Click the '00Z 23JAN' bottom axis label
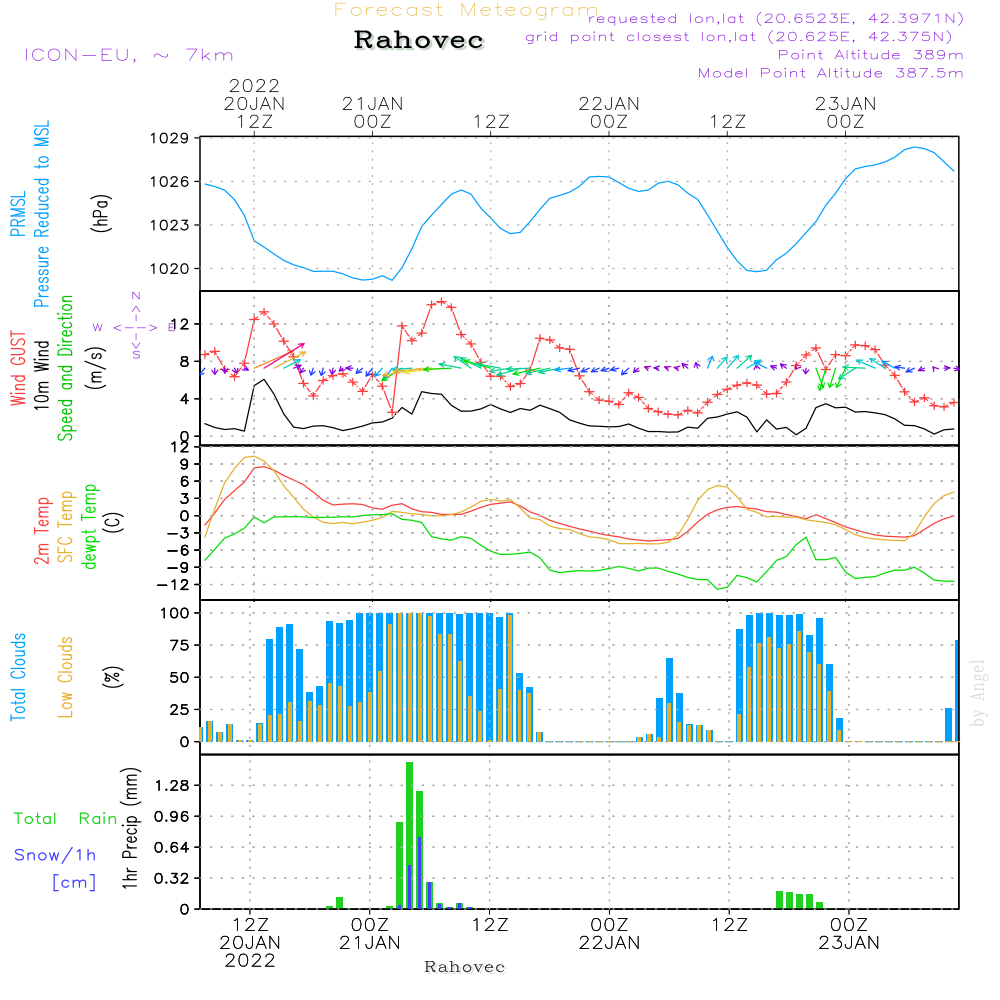 (849, 934)
